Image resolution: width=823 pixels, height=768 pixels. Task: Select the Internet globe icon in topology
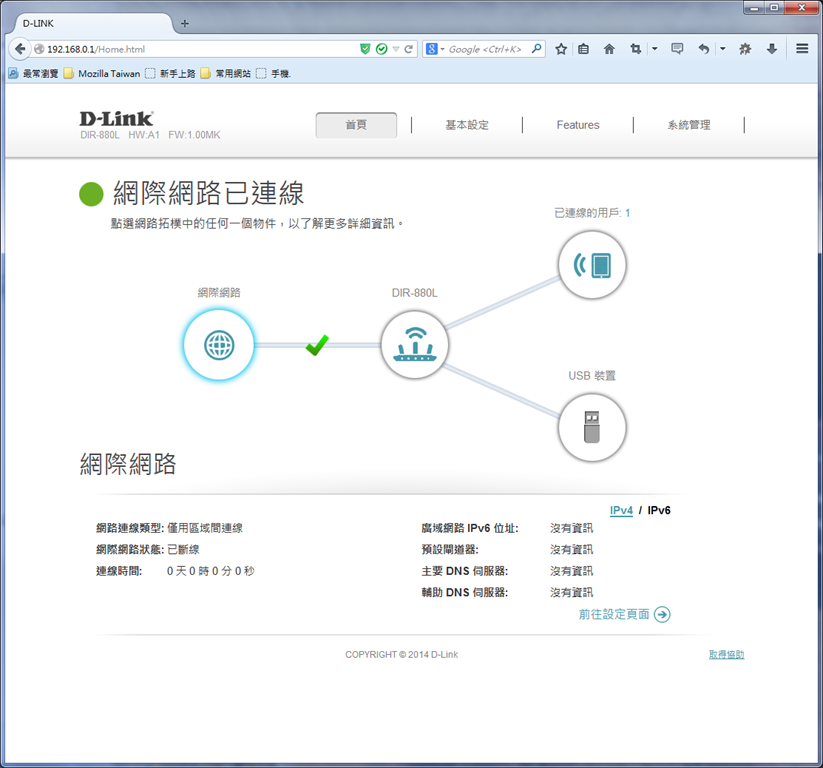click(x=219, y=345)
